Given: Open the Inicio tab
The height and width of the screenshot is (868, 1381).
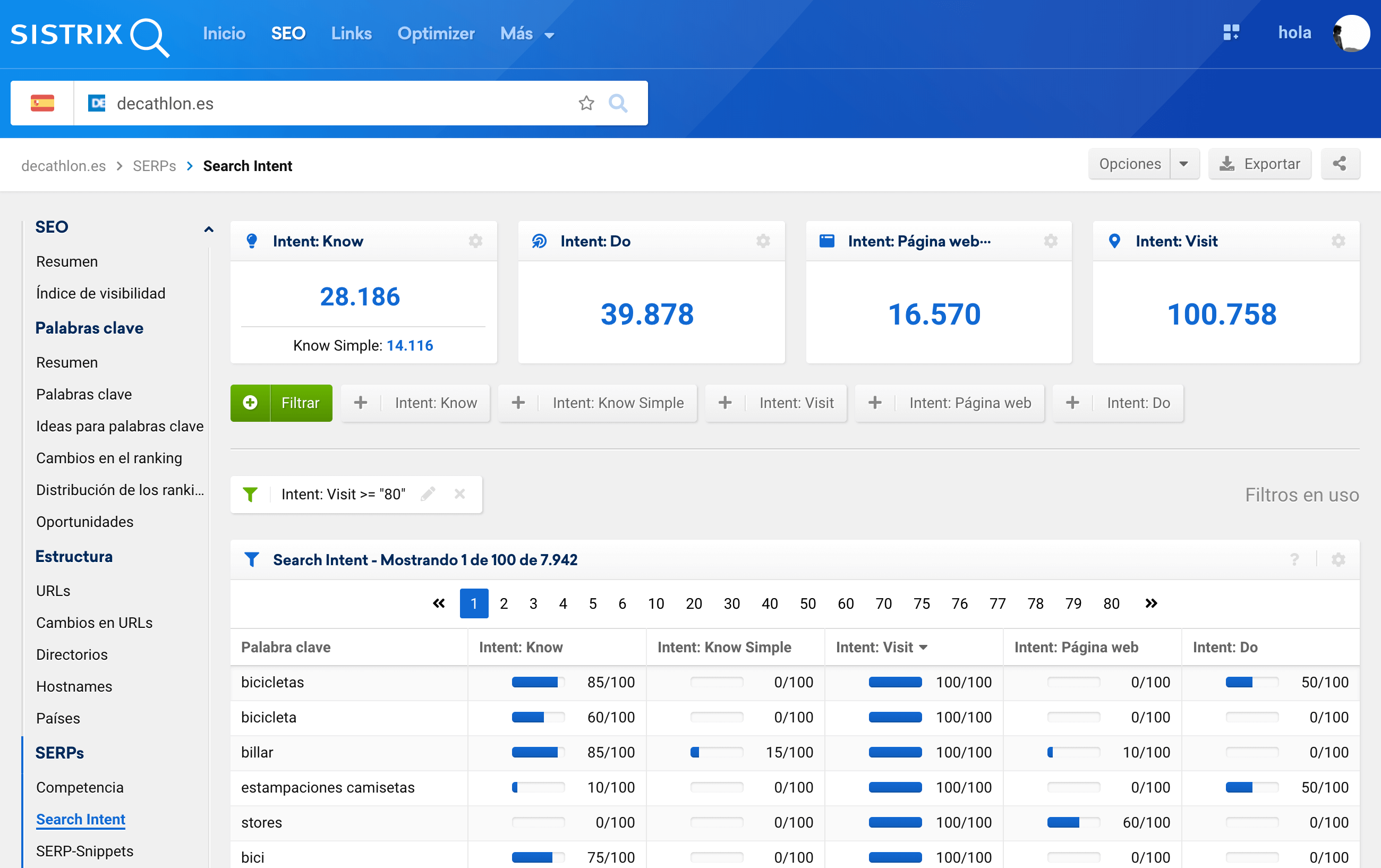Looking at the screenshot, I should 224,33.
